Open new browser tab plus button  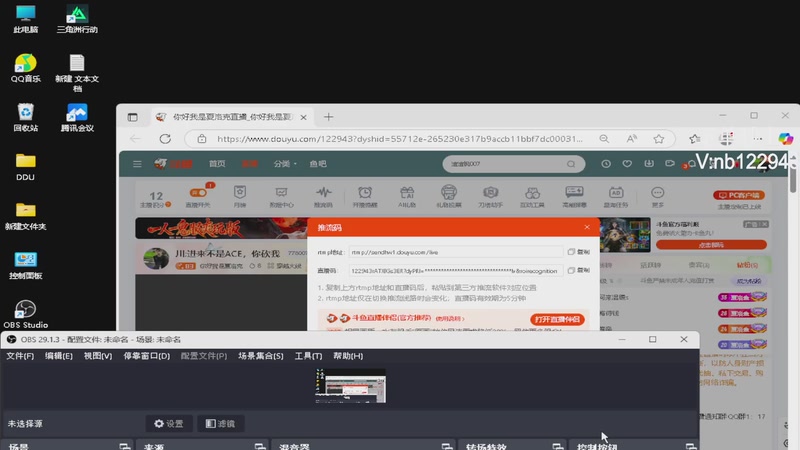click(x=328, y=117)
